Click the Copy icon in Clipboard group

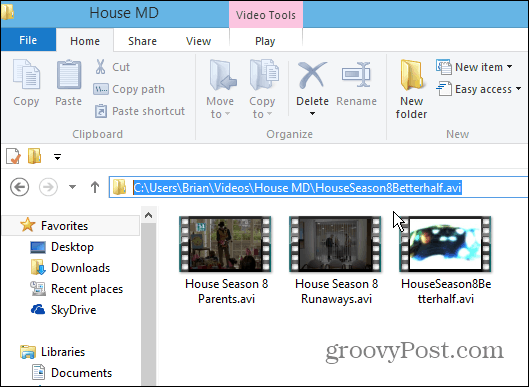(x=26, y=75)
